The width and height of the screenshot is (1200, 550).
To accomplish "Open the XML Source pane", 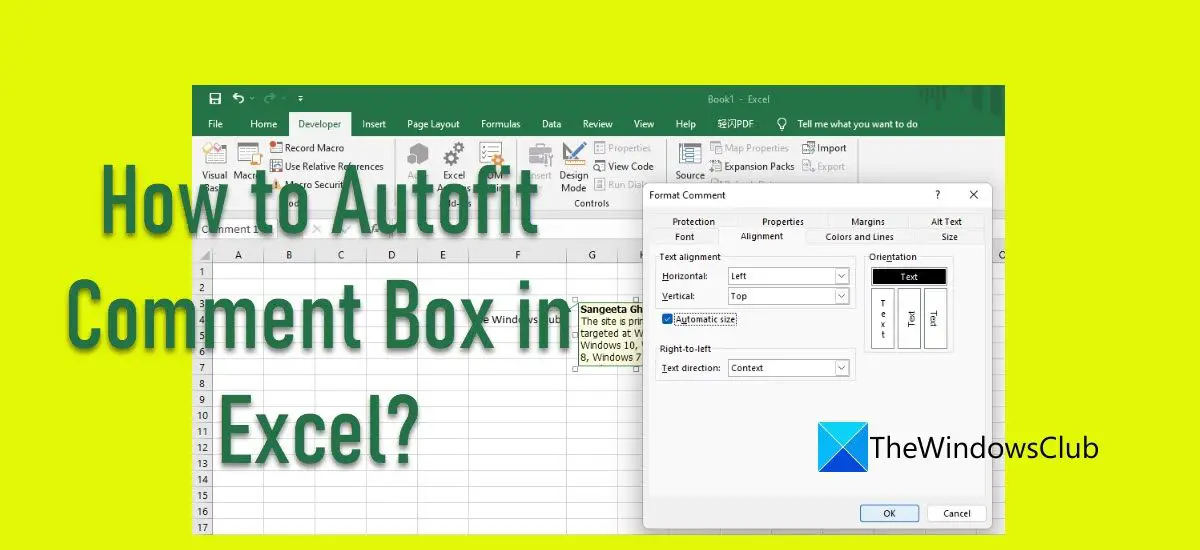I will [690, 160].
